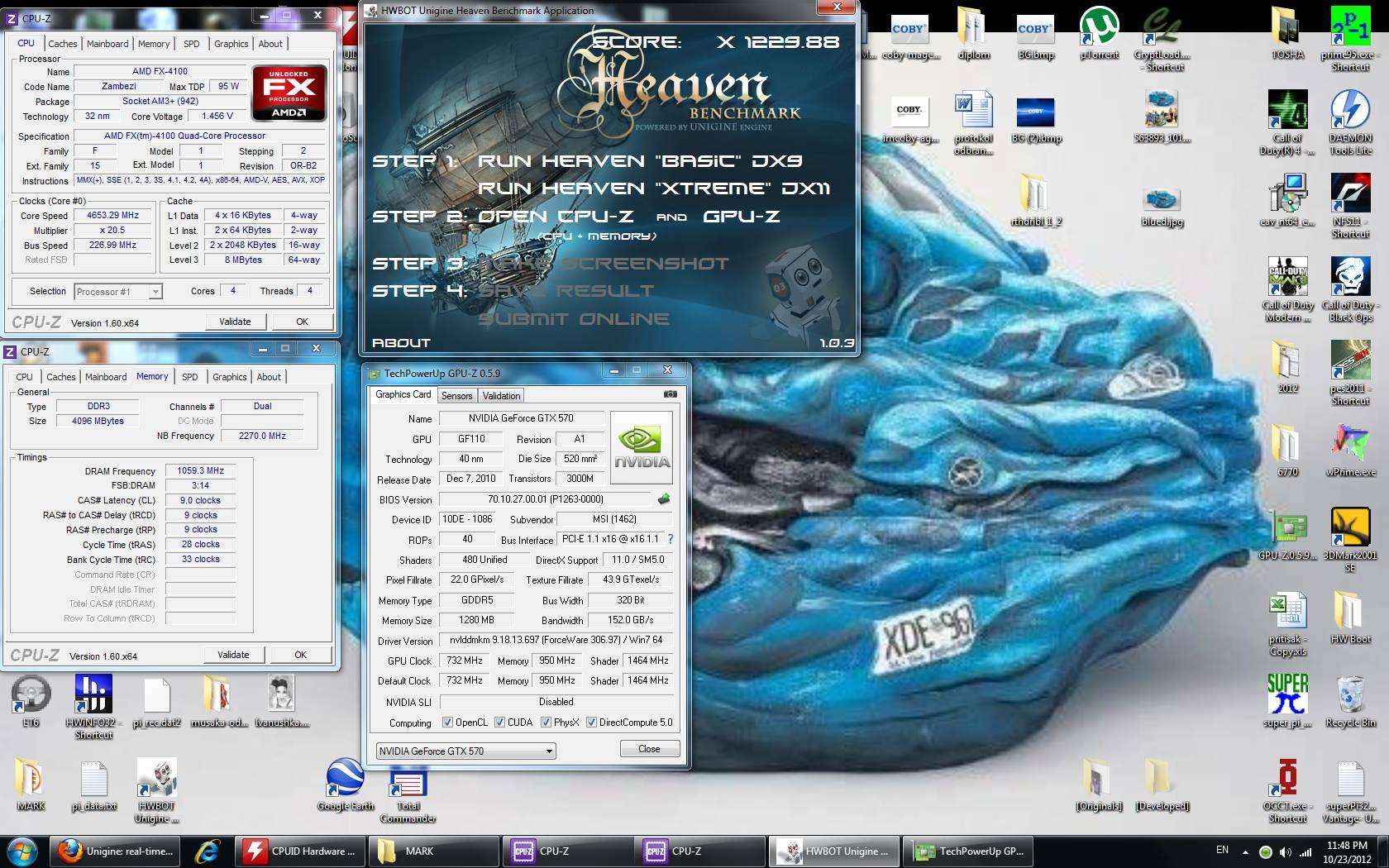
Task: Open the Firefox Unigine taskbar item
Action: pos(117,851)
